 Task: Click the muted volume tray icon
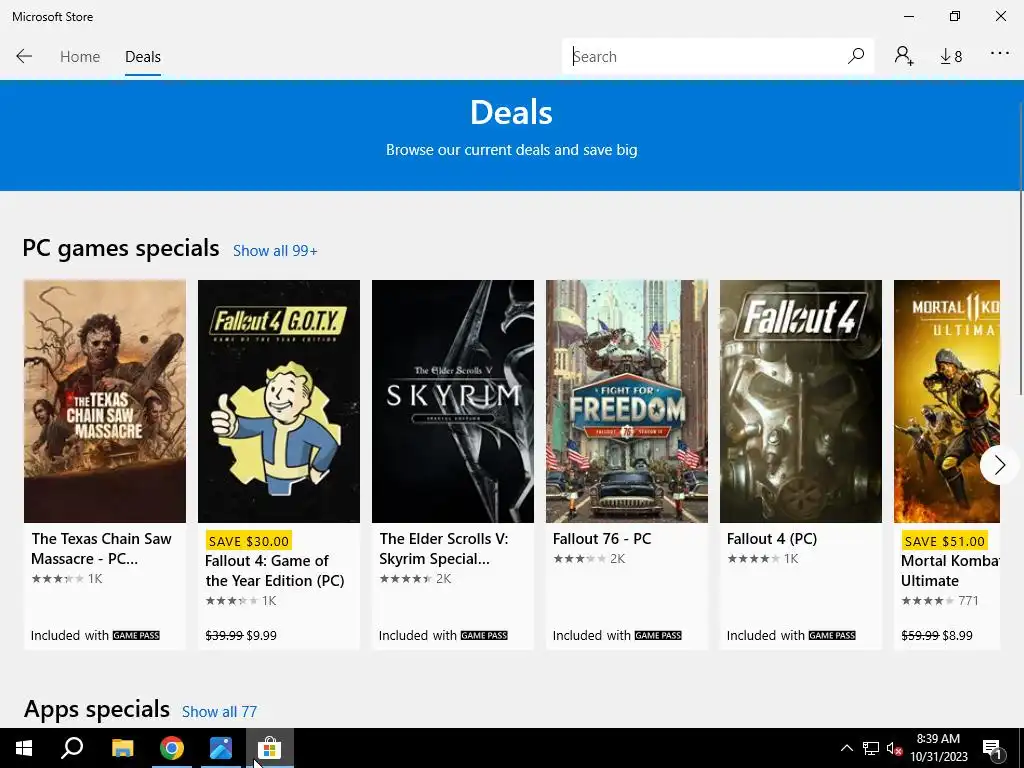tap(894, 748)
